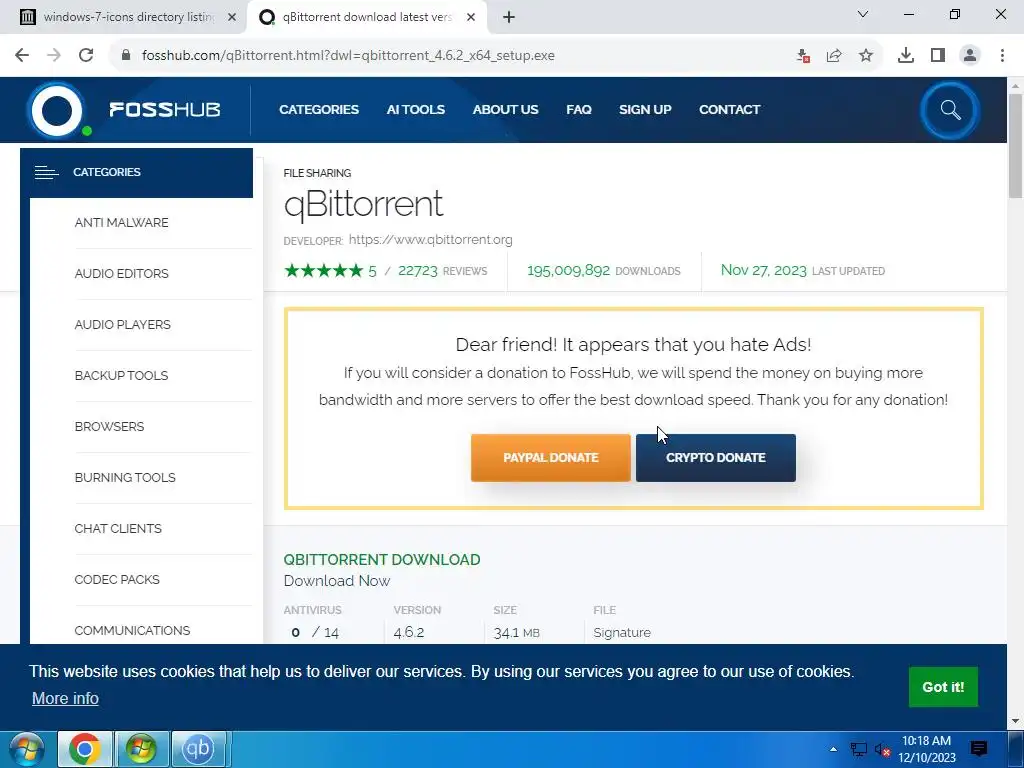Click the blocked download icon in address bar
Screen dimensions: 1024x768
(x=803, y=56)
